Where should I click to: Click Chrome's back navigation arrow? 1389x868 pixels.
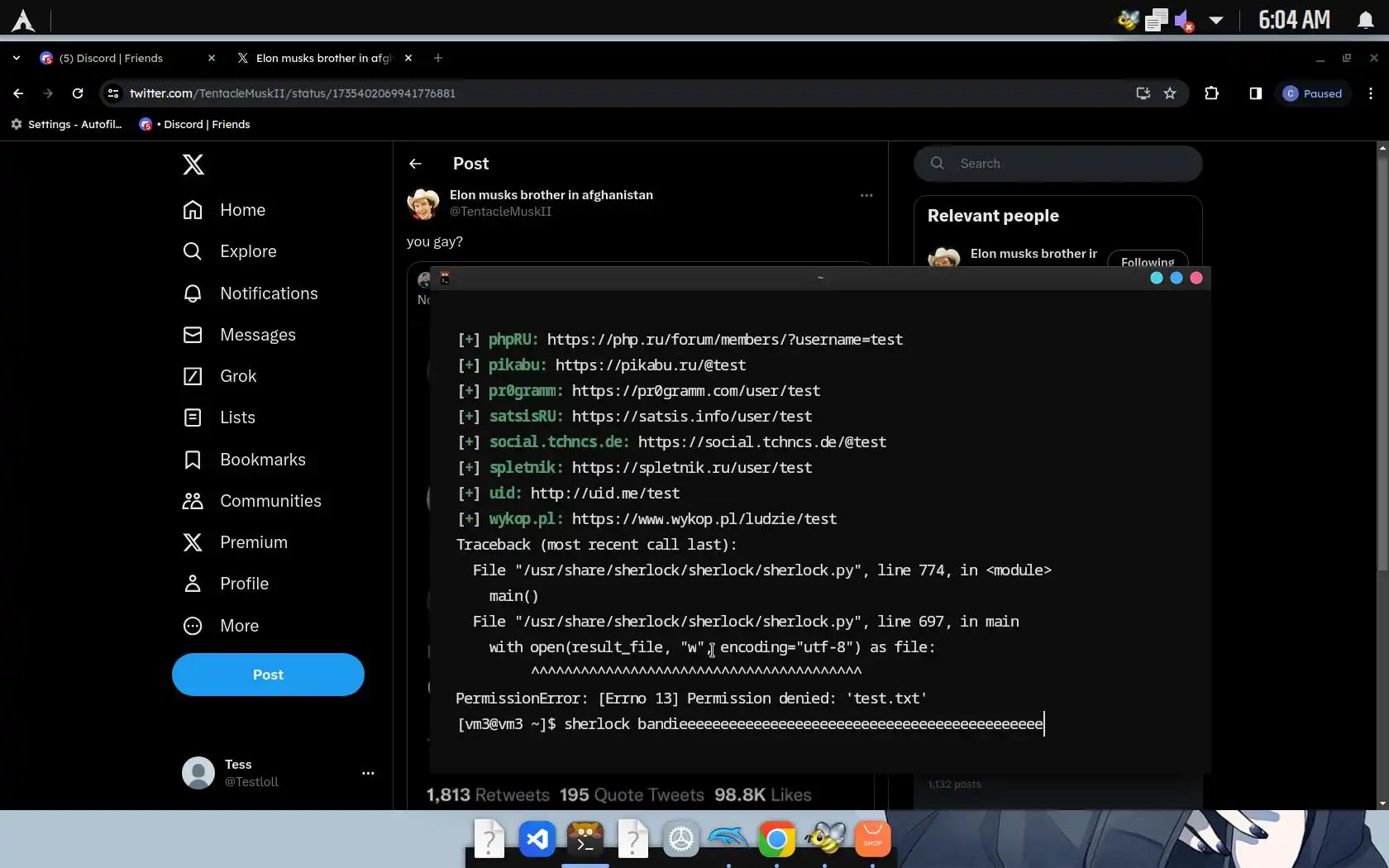click(x=18, y=93)
